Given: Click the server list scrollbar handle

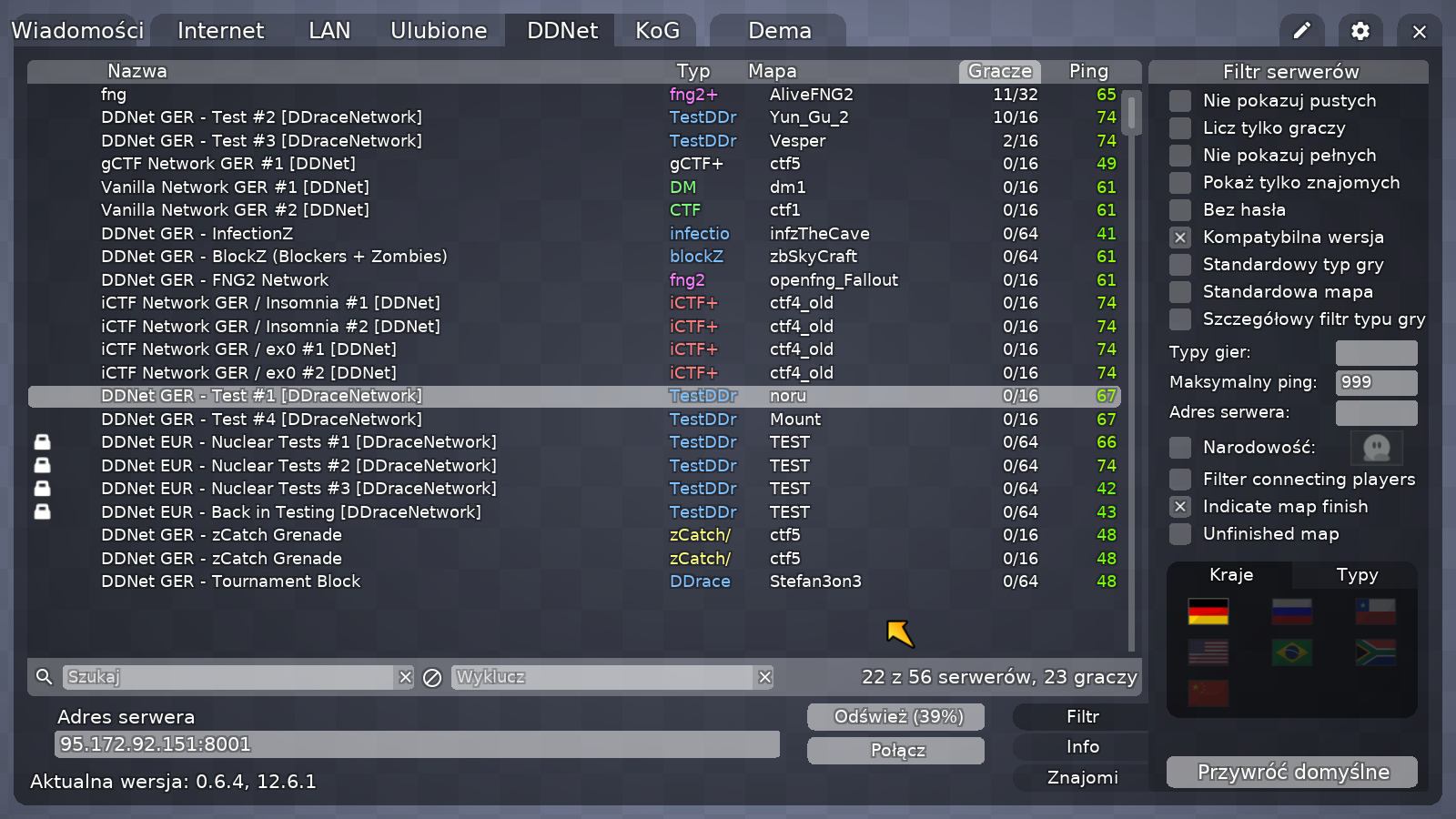Looking at the screenshot, I should pos(1131,114).
